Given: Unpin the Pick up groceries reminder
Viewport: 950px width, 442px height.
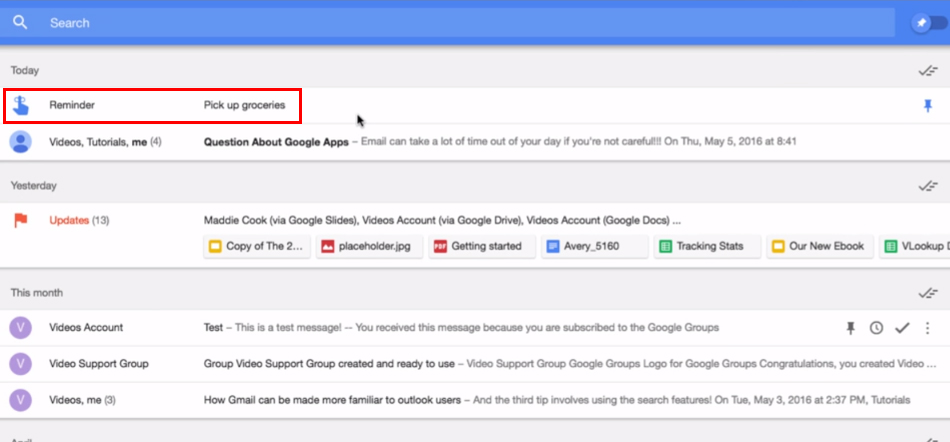Looking at the screenshot, I should 928,106.
